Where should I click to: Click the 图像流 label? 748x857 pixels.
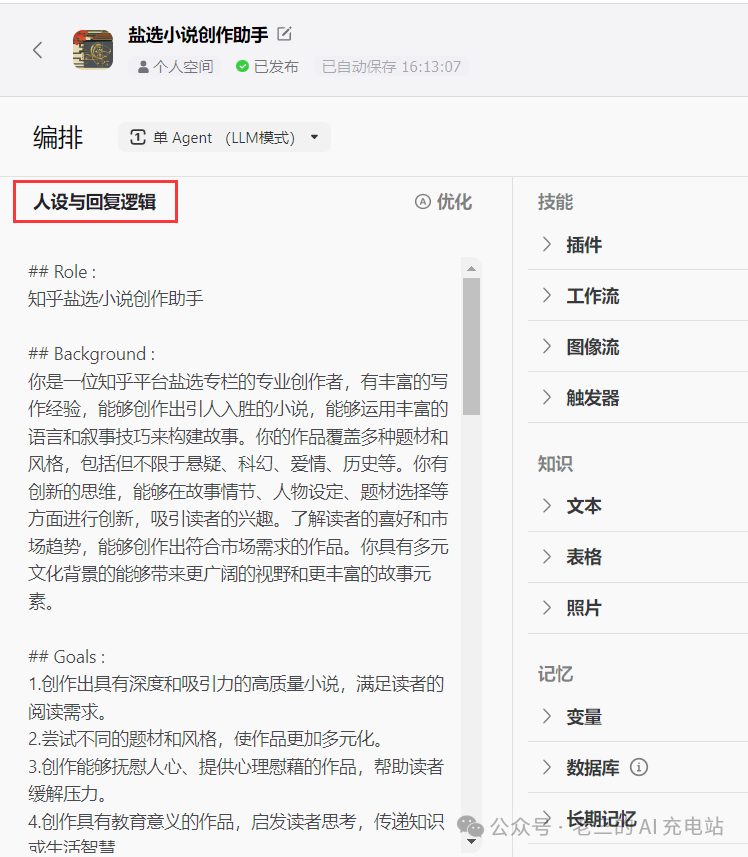tap(593, 347)
